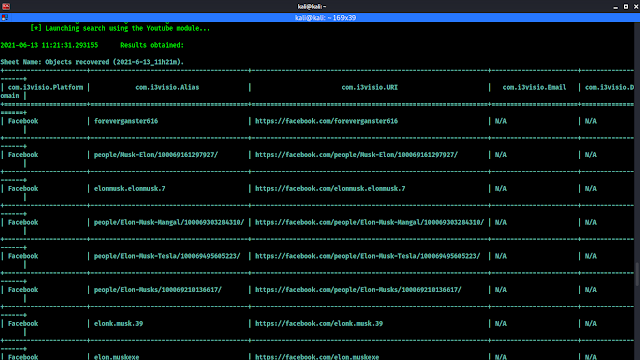
Task: Click Email N/A cell in Elon-Musks row
Action: click(501, 290)
